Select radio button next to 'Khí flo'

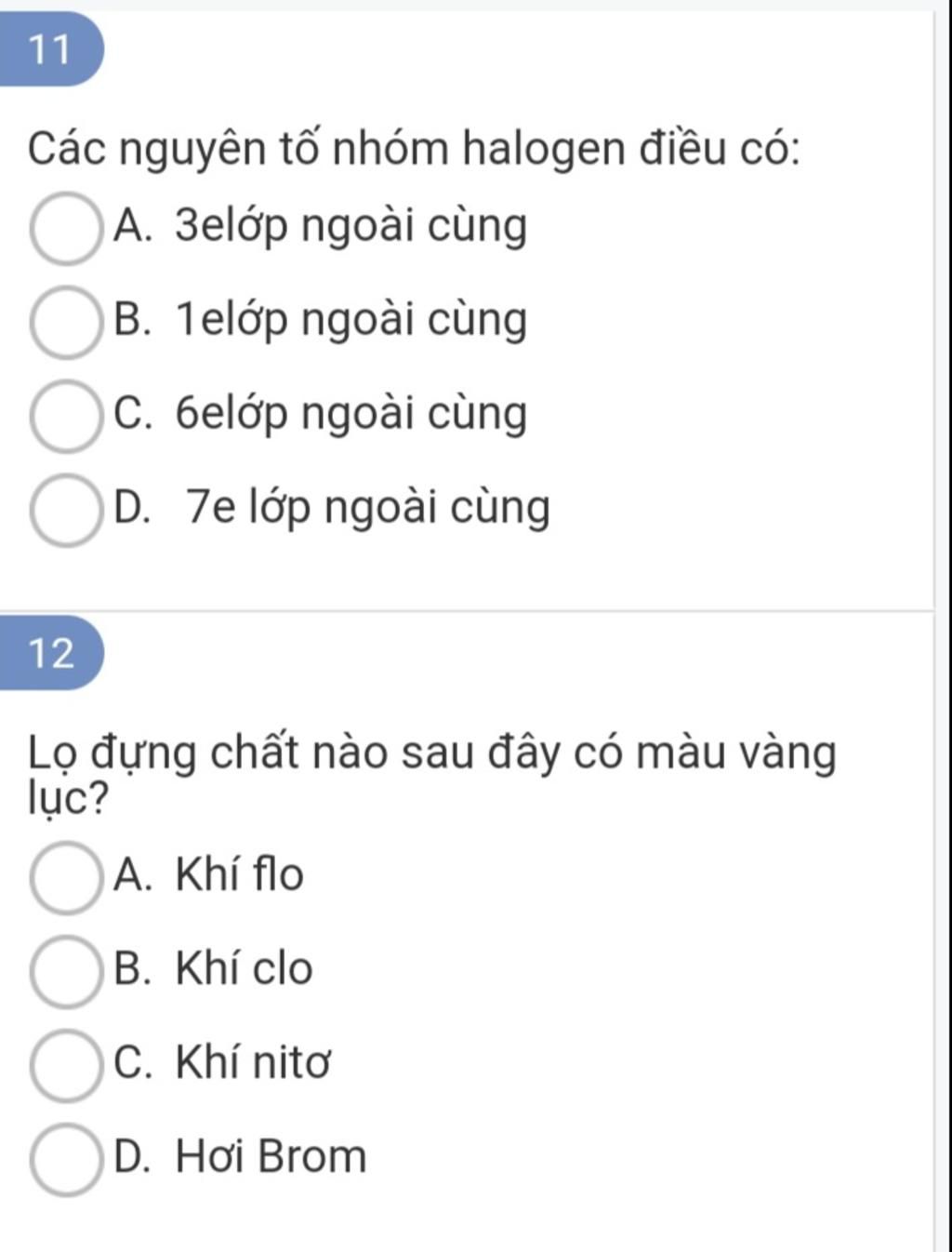coord(65,878)
